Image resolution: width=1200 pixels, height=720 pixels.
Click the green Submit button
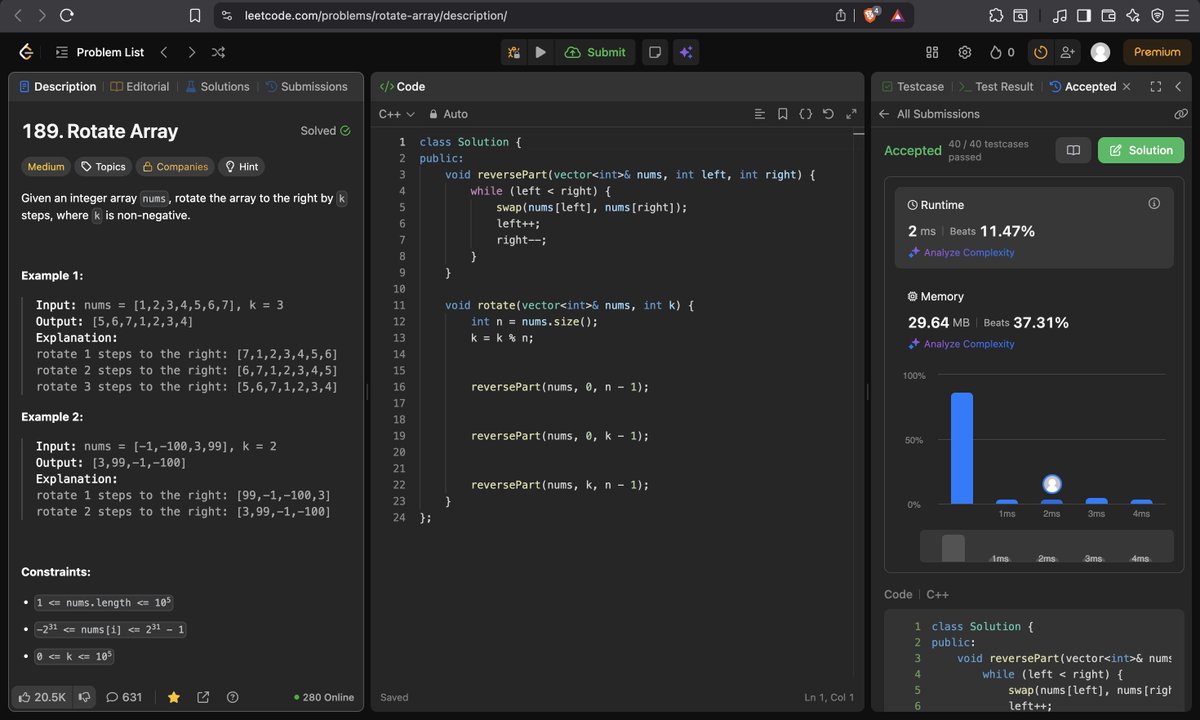pos(595,51)
